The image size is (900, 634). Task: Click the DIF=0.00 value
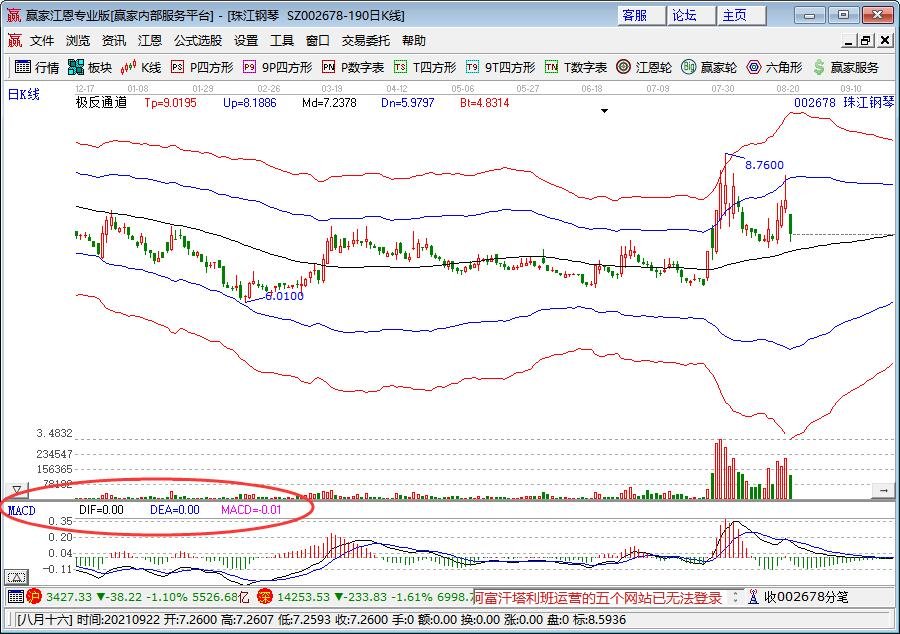pos(101,509)
